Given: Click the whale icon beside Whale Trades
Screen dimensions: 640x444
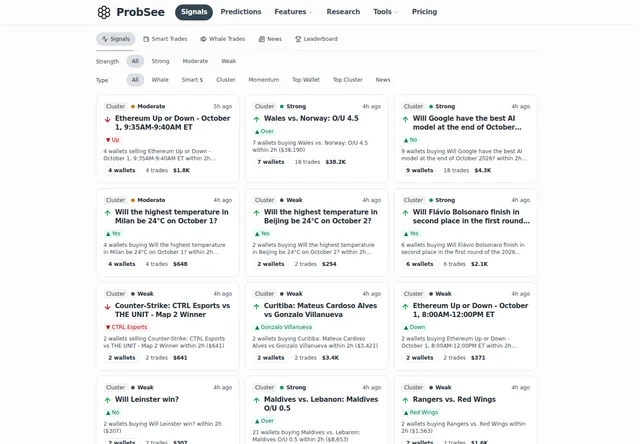Looking at the screenshot, I should point(203,39).
